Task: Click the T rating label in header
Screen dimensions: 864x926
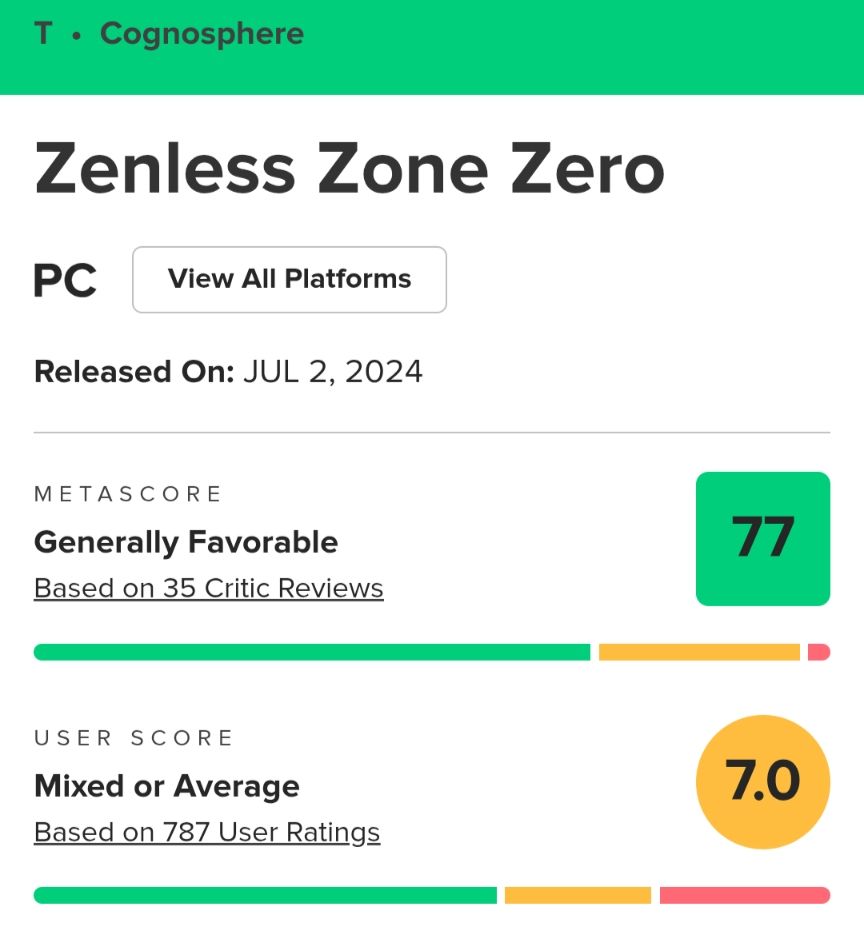Action: coord(43,33)
